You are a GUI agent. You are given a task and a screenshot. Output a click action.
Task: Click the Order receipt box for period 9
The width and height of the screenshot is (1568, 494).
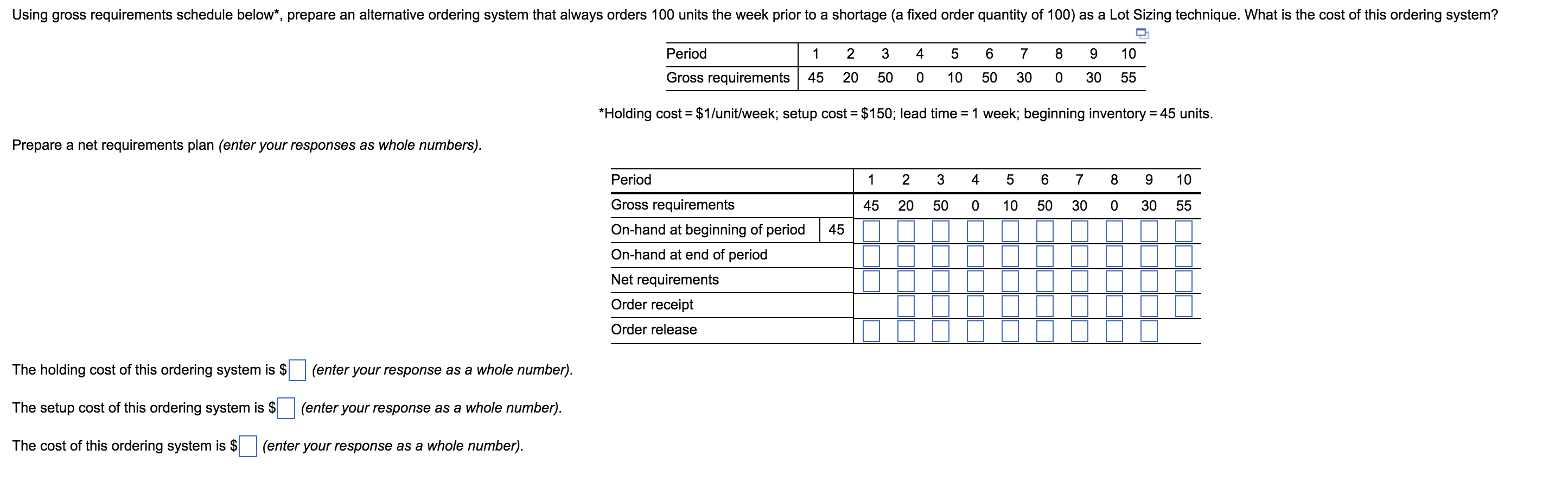coord(1149,305)
